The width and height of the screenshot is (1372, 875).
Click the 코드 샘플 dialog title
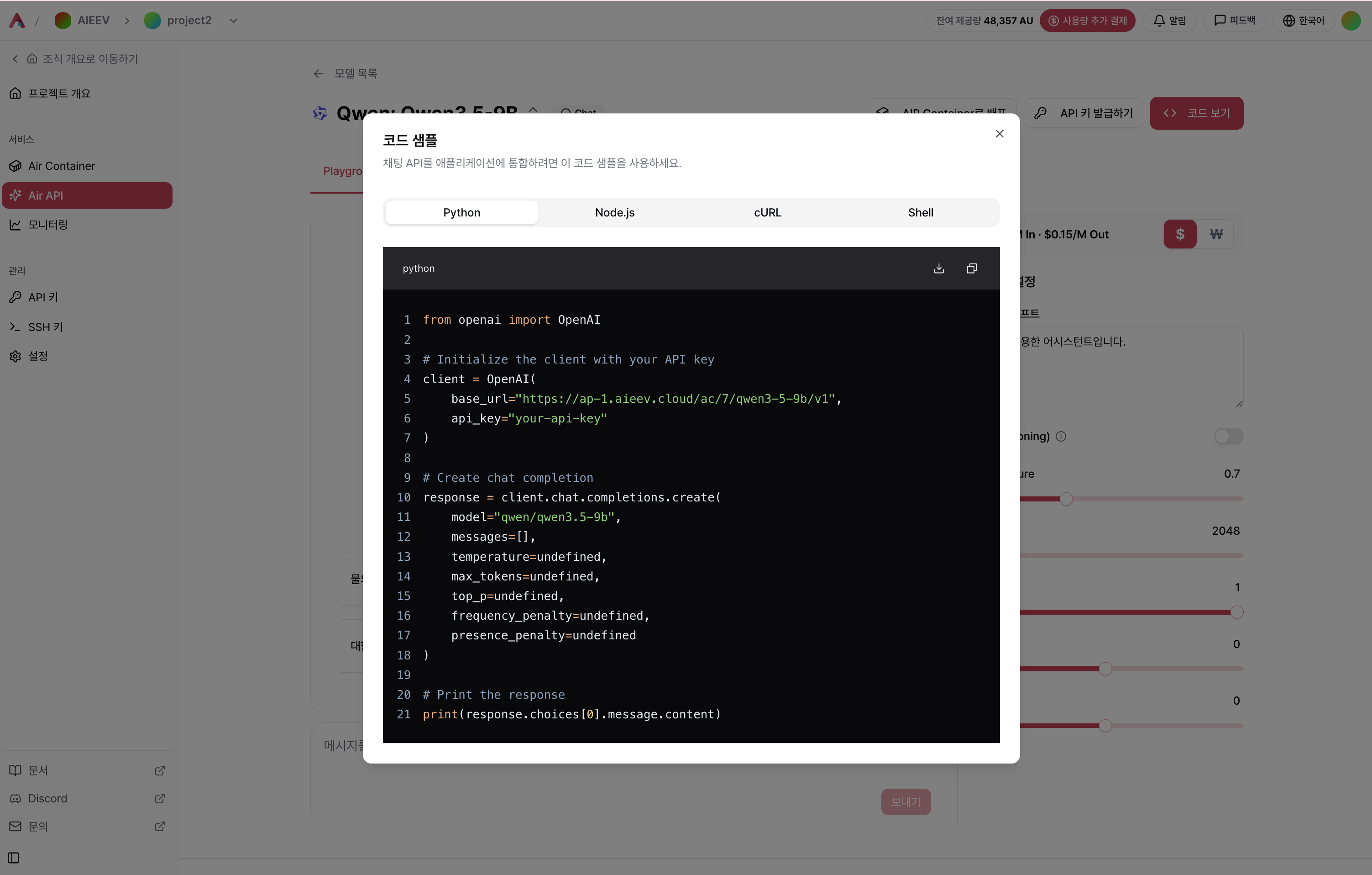click(x=410, y=140)
